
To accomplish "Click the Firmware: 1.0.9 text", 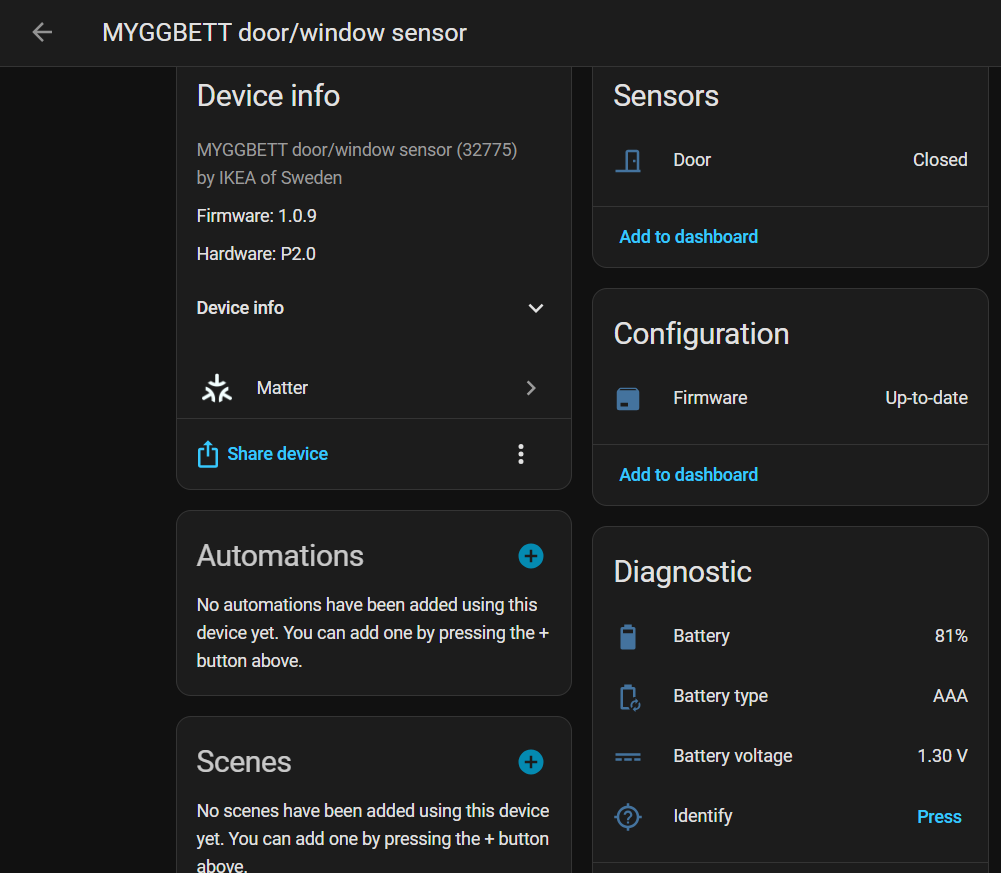I will click(257, 216).
